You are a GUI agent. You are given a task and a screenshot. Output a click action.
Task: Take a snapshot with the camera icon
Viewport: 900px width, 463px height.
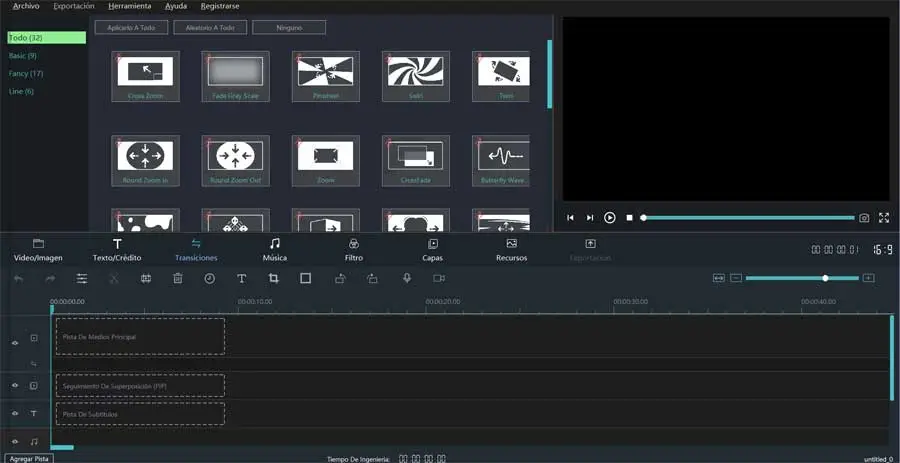[x=864, y=217]
